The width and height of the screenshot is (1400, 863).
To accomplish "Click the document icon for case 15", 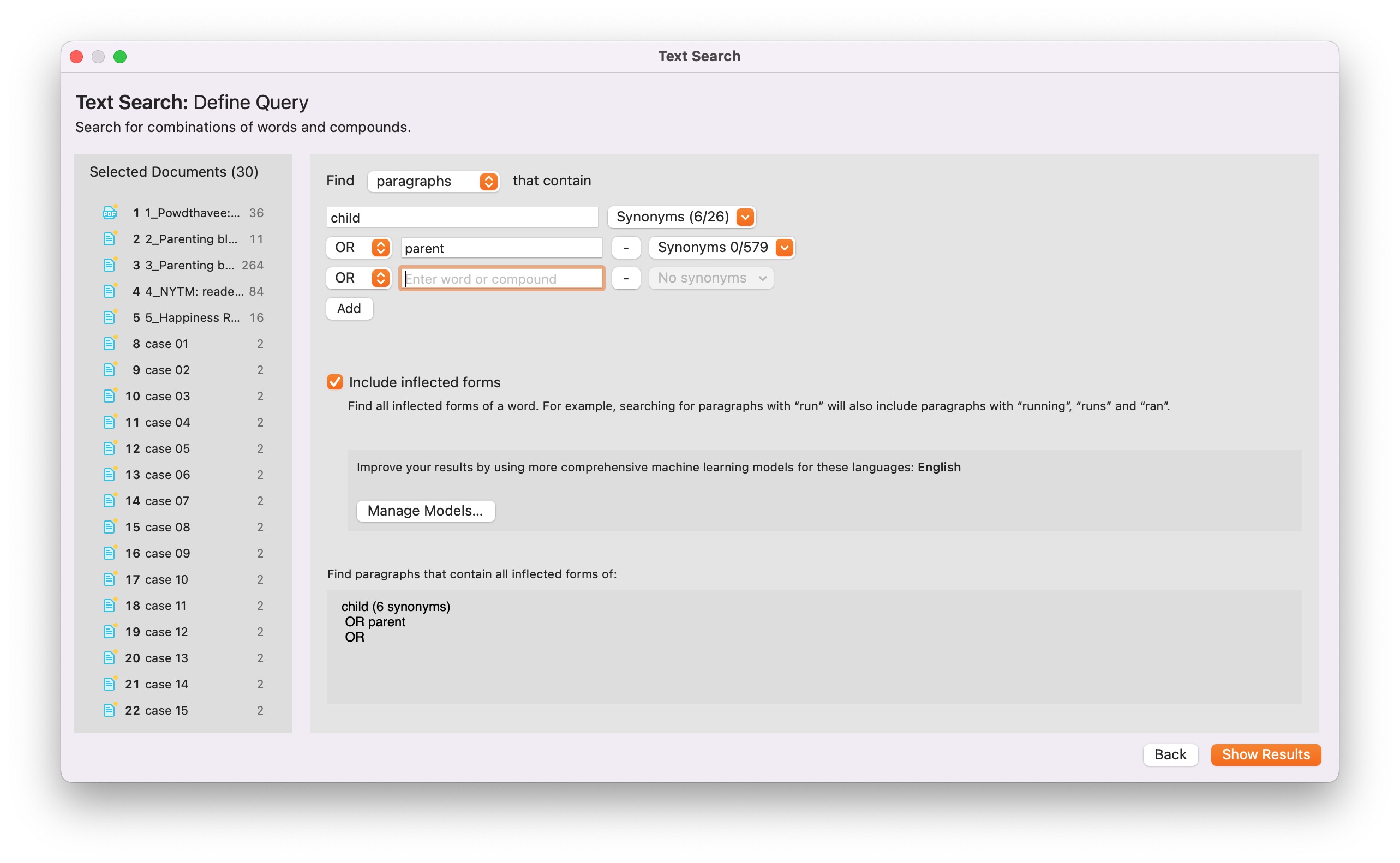I will 110,710.
